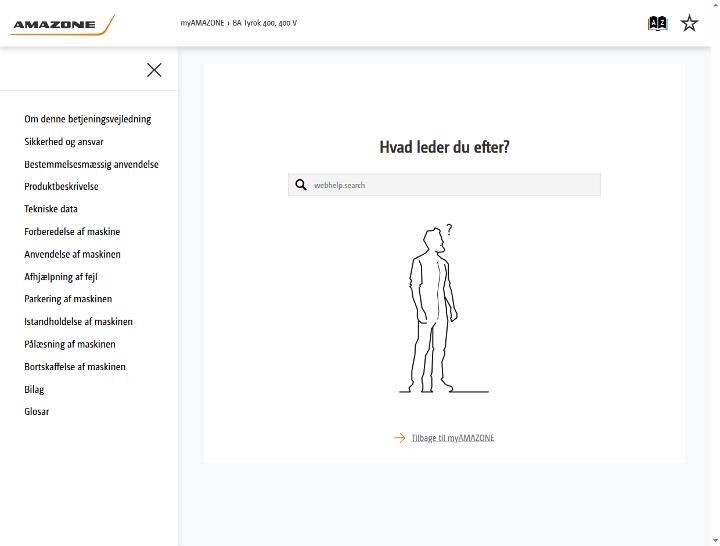Open Om denne betjeningsvejledning chapter

(x=88, y=119)
